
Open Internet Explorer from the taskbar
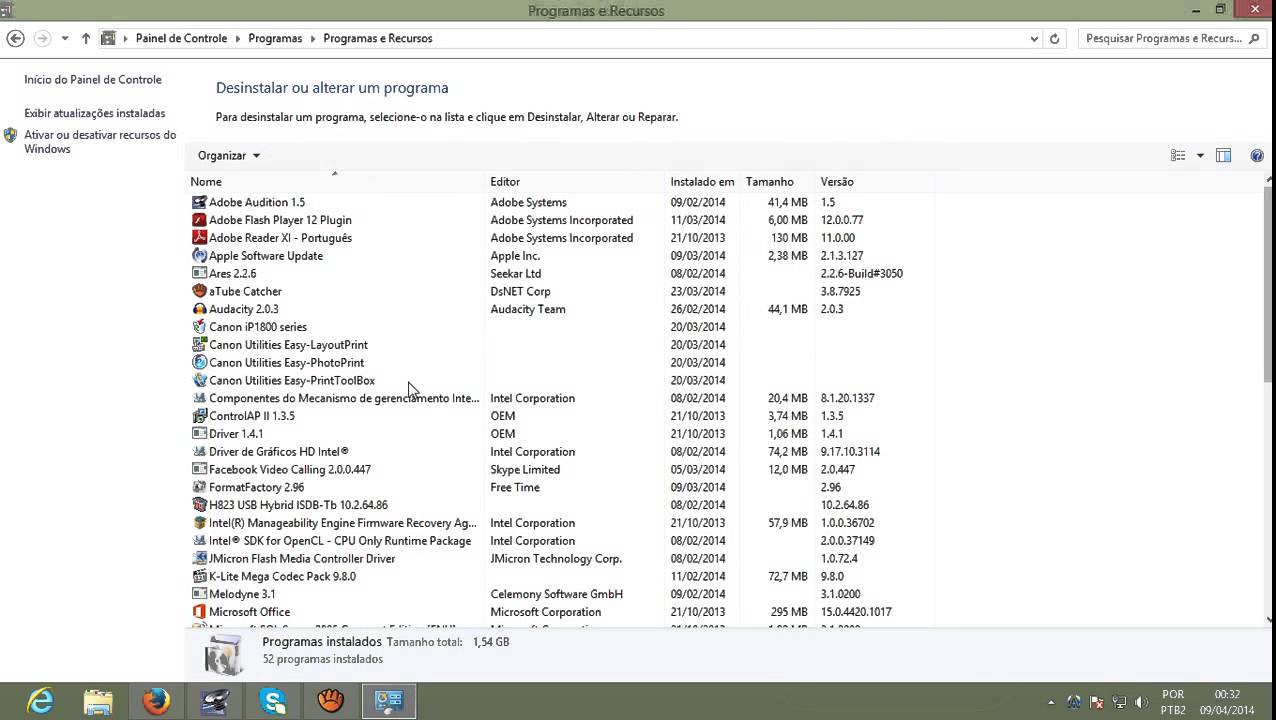pyautogui.click(x=41, y=702)
